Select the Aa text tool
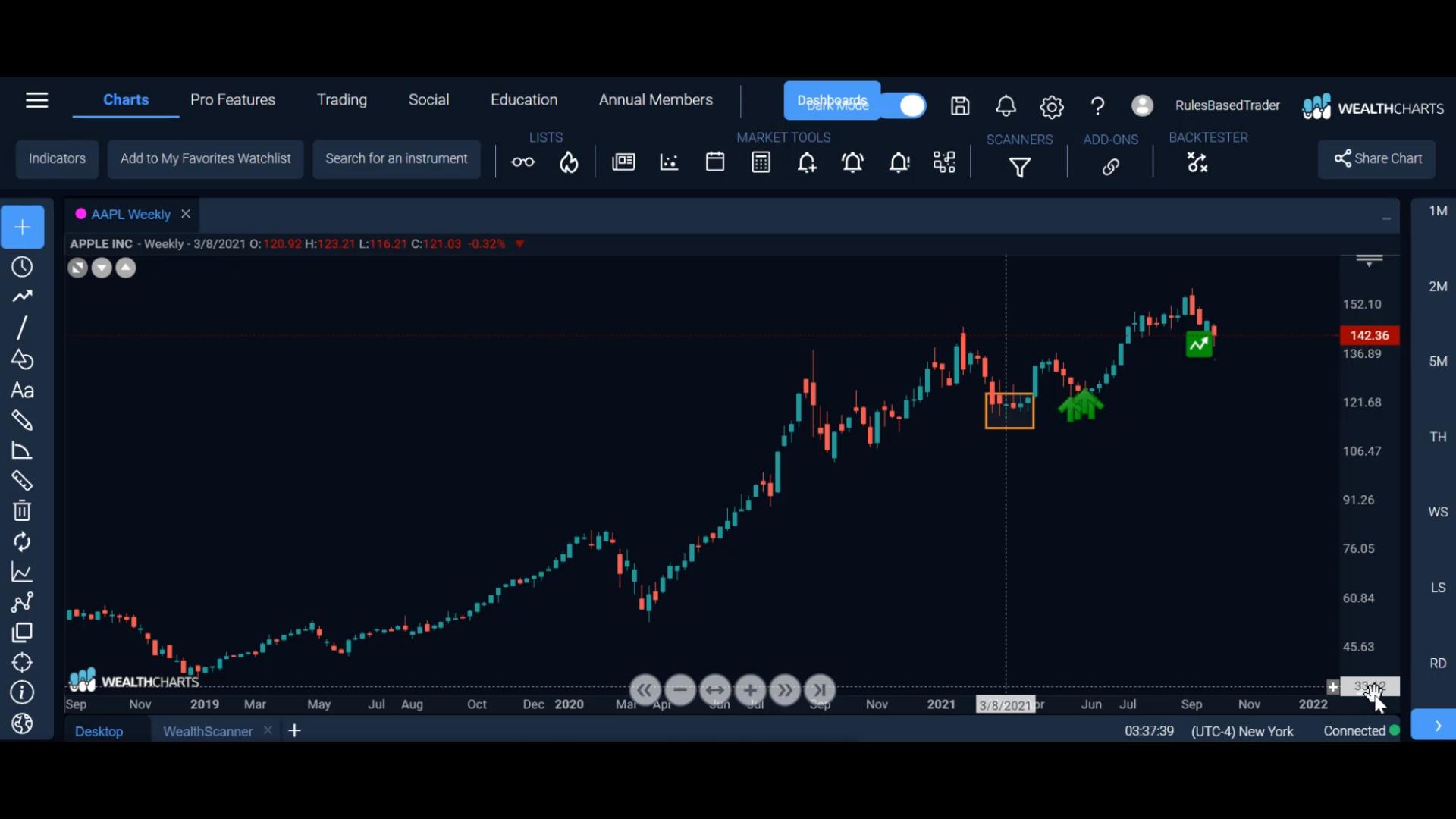 pyautogui.click(x=22, y=391)
